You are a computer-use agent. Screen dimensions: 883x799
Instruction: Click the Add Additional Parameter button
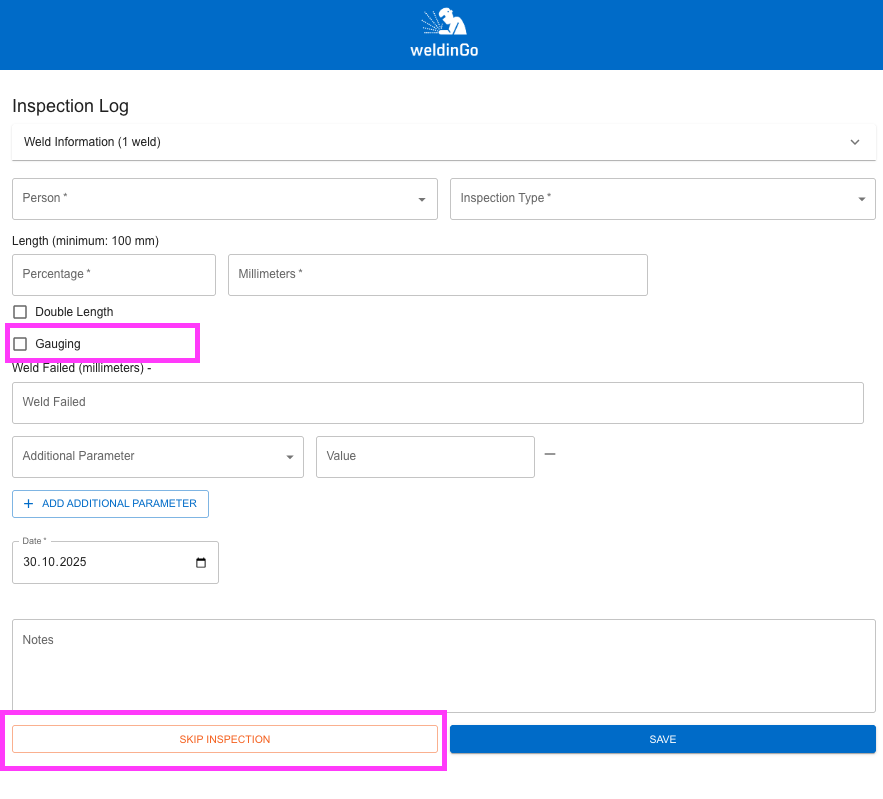pyautogui.click(x=110, y=504)
